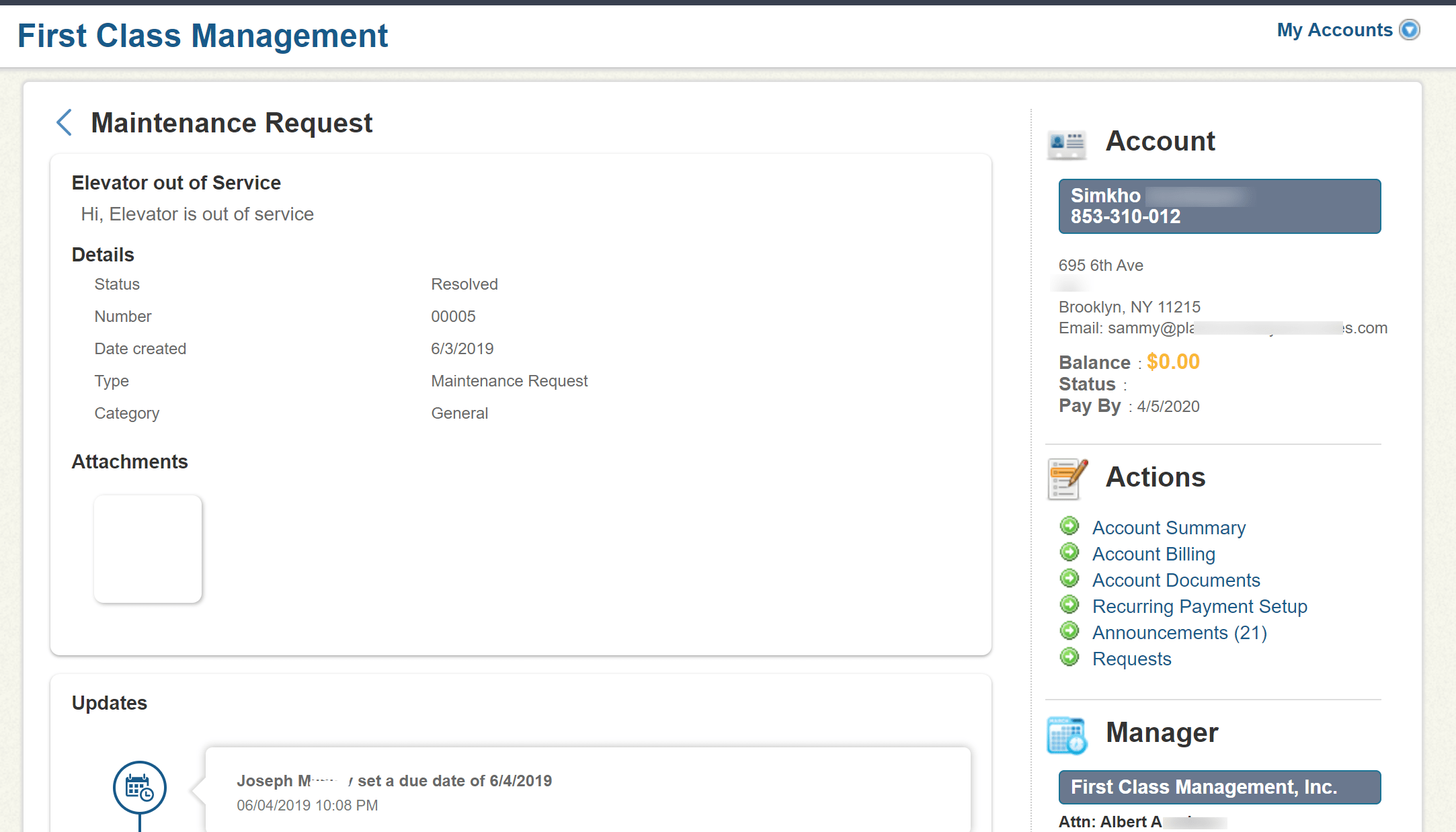Click the due date calendar clock icon

[x=140, y=787]
